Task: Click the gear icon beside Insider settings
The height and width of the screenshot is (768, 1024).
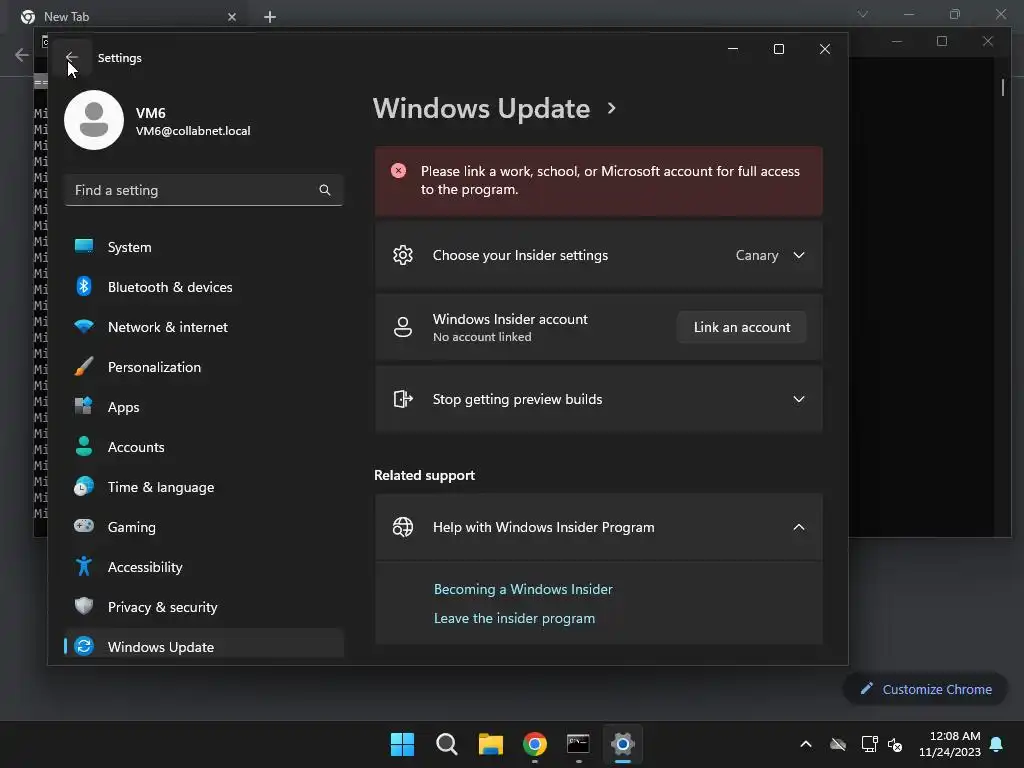Action: [403, 255]
